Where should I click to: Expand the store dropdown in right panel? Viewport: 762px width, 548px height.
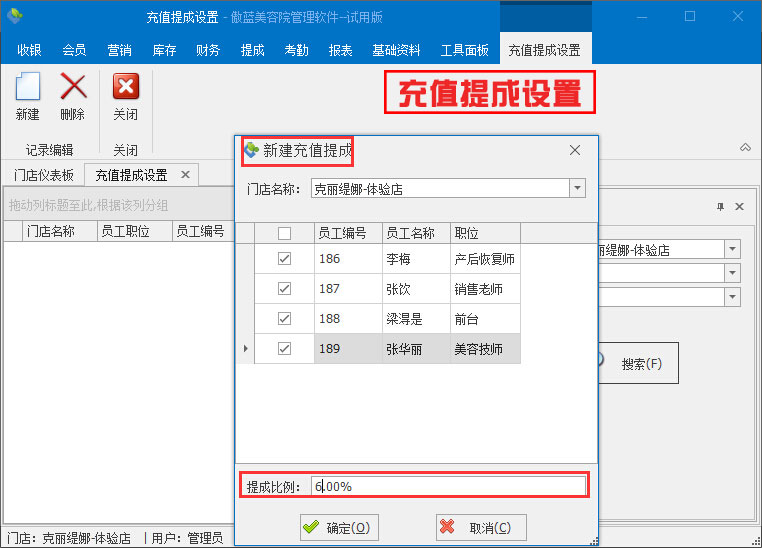click(732, 249)
